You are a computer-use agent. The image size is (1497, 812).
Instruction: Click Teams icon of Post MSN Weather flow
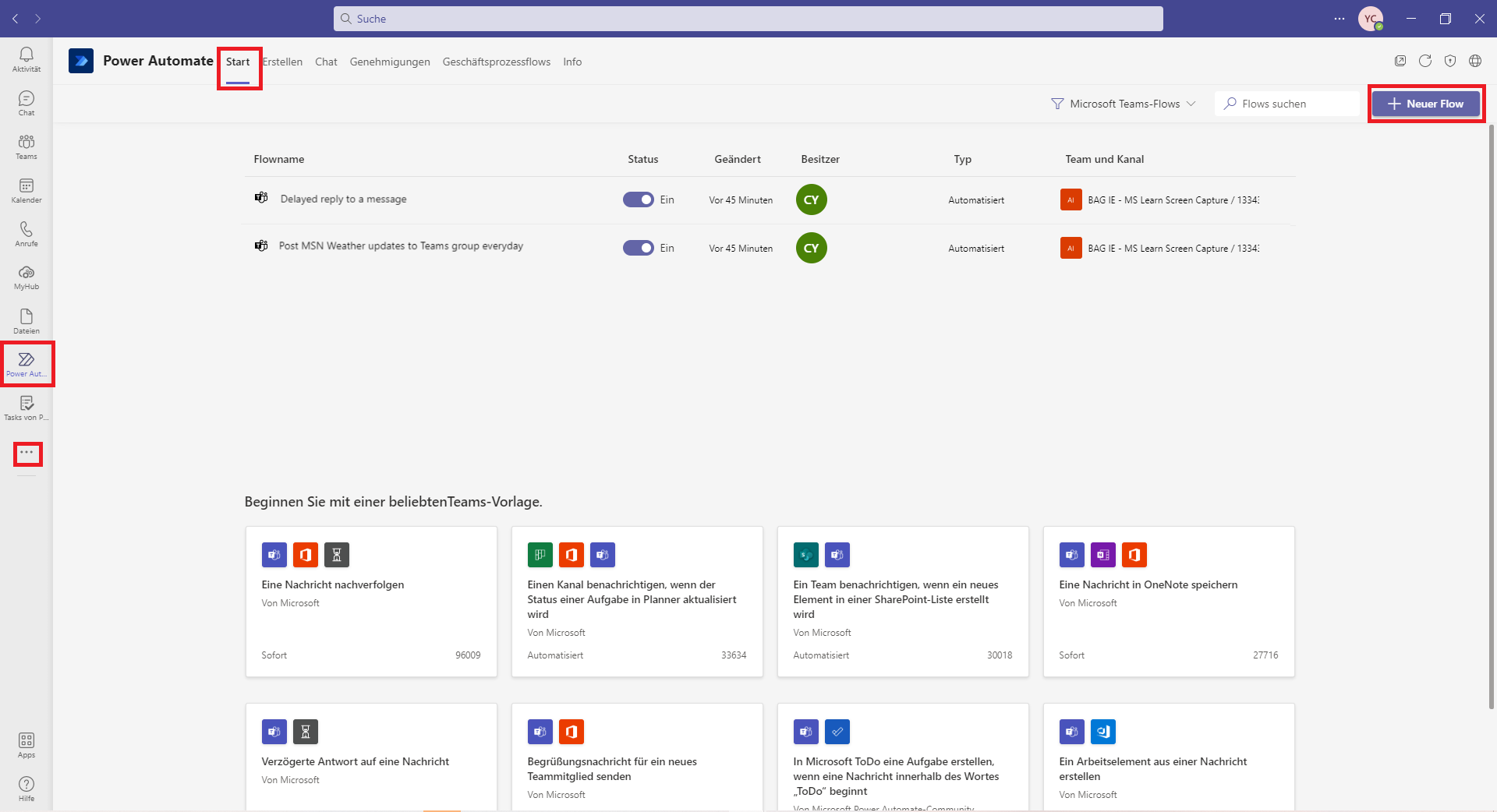point(261,245)
